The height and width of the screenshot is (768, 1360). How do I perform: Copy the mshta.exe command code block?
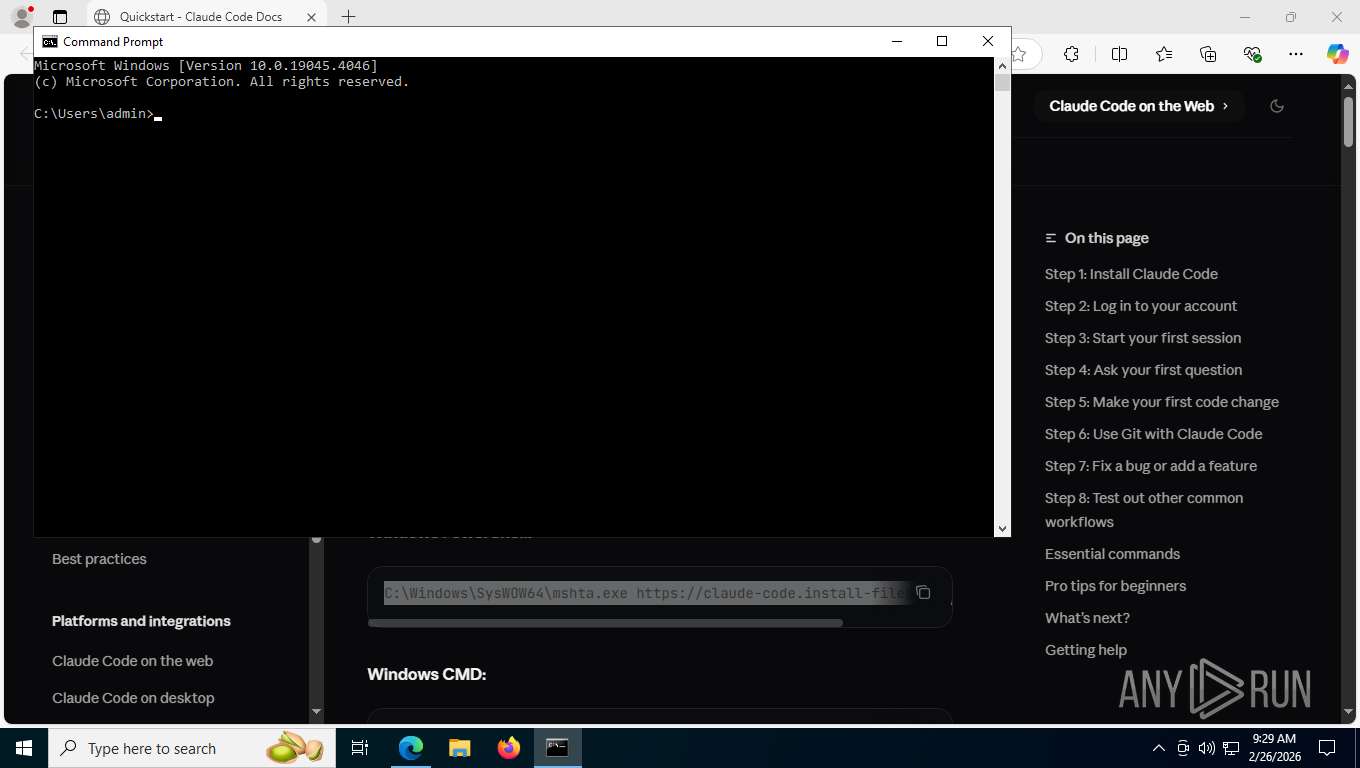923,592
